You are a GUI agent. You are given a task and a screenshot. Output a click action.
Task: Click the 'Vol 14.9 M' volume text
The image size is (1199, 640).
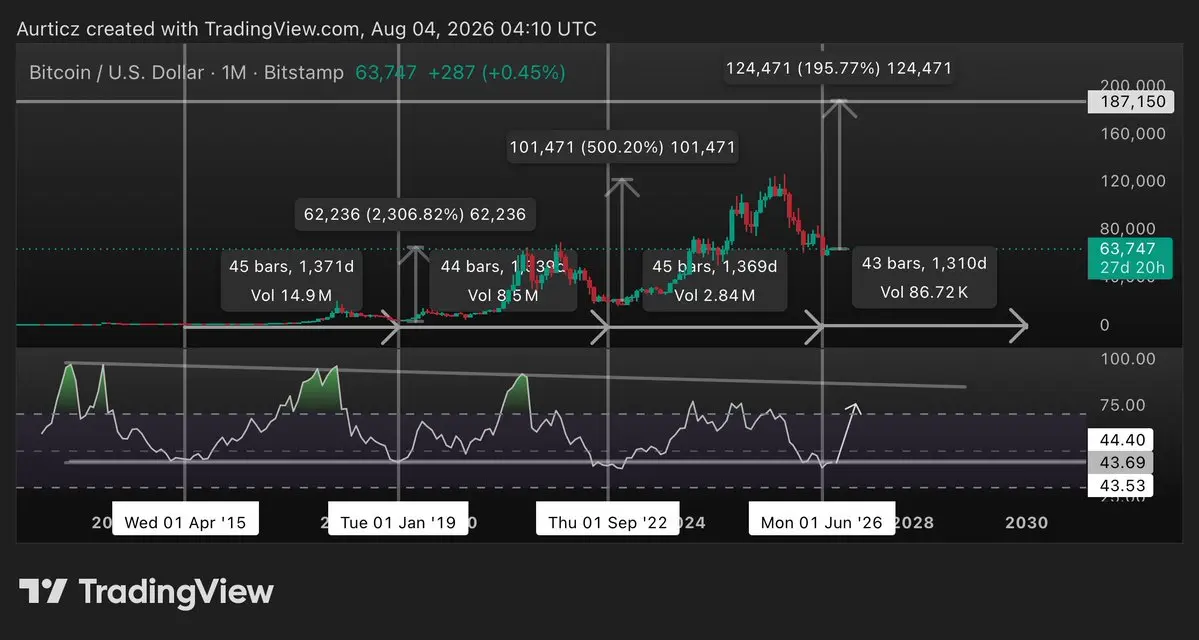tap(291, 295)
